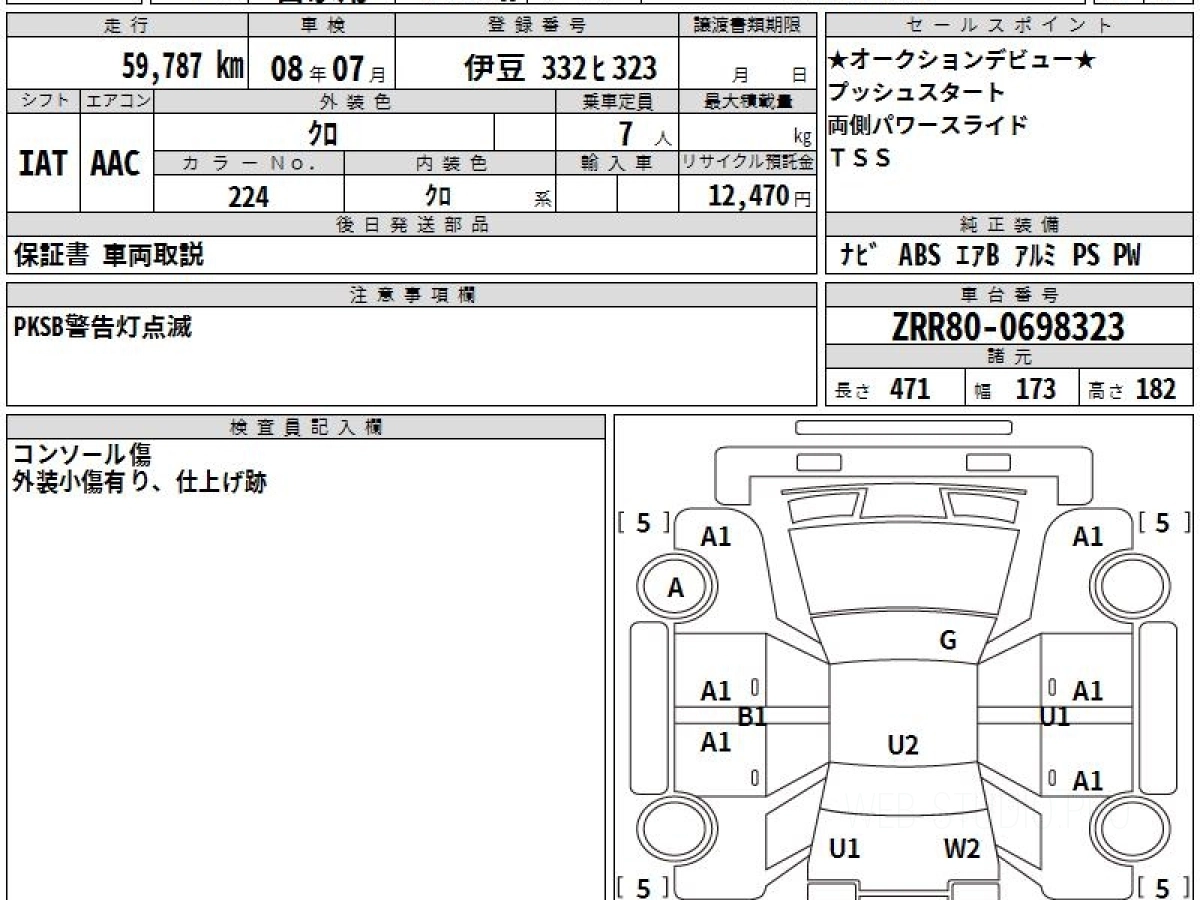Click the クロ value under 外装色
The height and width of the screenshot is (900, 1200).
[x=323, y=132]
